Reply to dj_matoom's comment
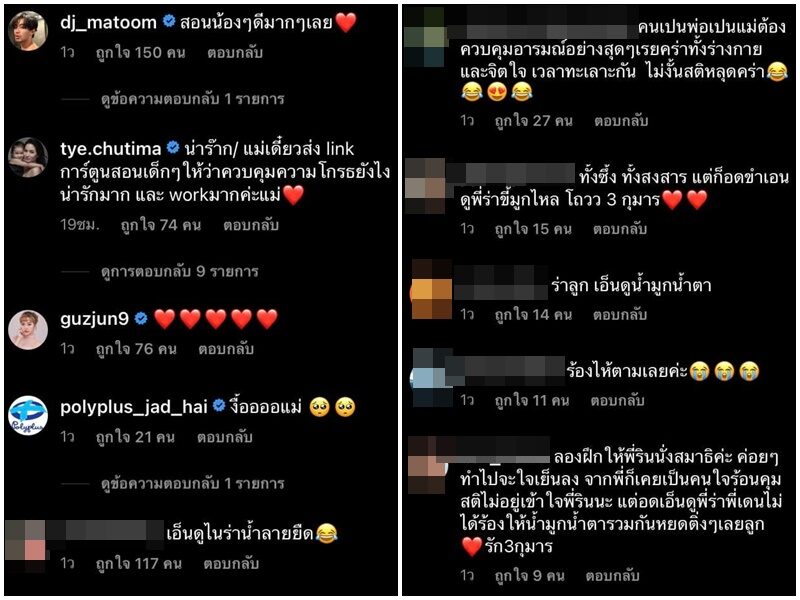 (235, 53)
